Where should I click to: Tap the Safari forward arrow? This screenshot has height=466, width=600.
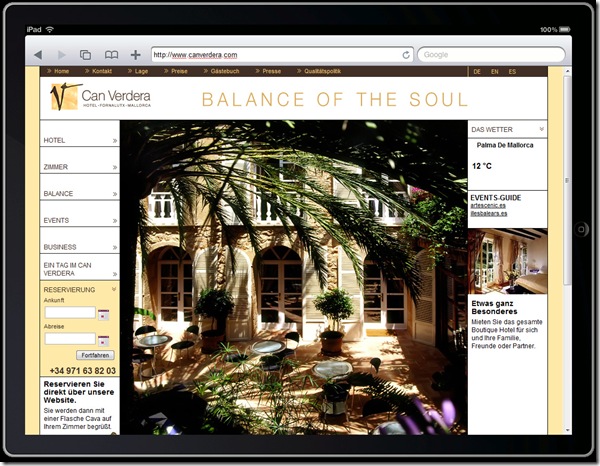tap(61, 54)
